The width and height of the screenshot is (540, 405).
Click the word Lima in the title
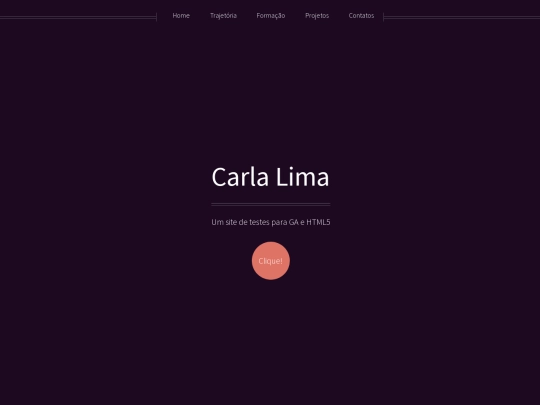click(x=302, y=177)
